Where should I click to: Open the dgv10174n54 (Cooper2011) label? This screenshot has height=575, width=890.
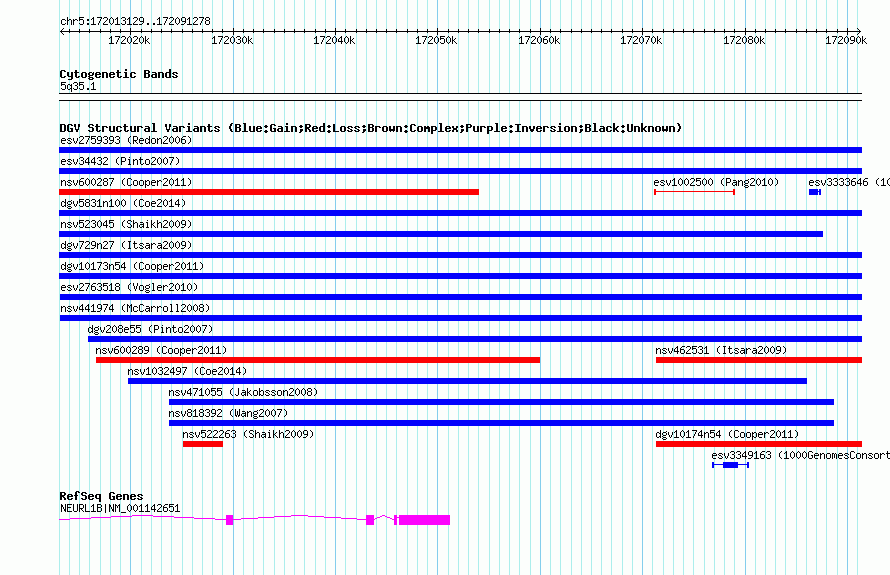coord(727,434)
